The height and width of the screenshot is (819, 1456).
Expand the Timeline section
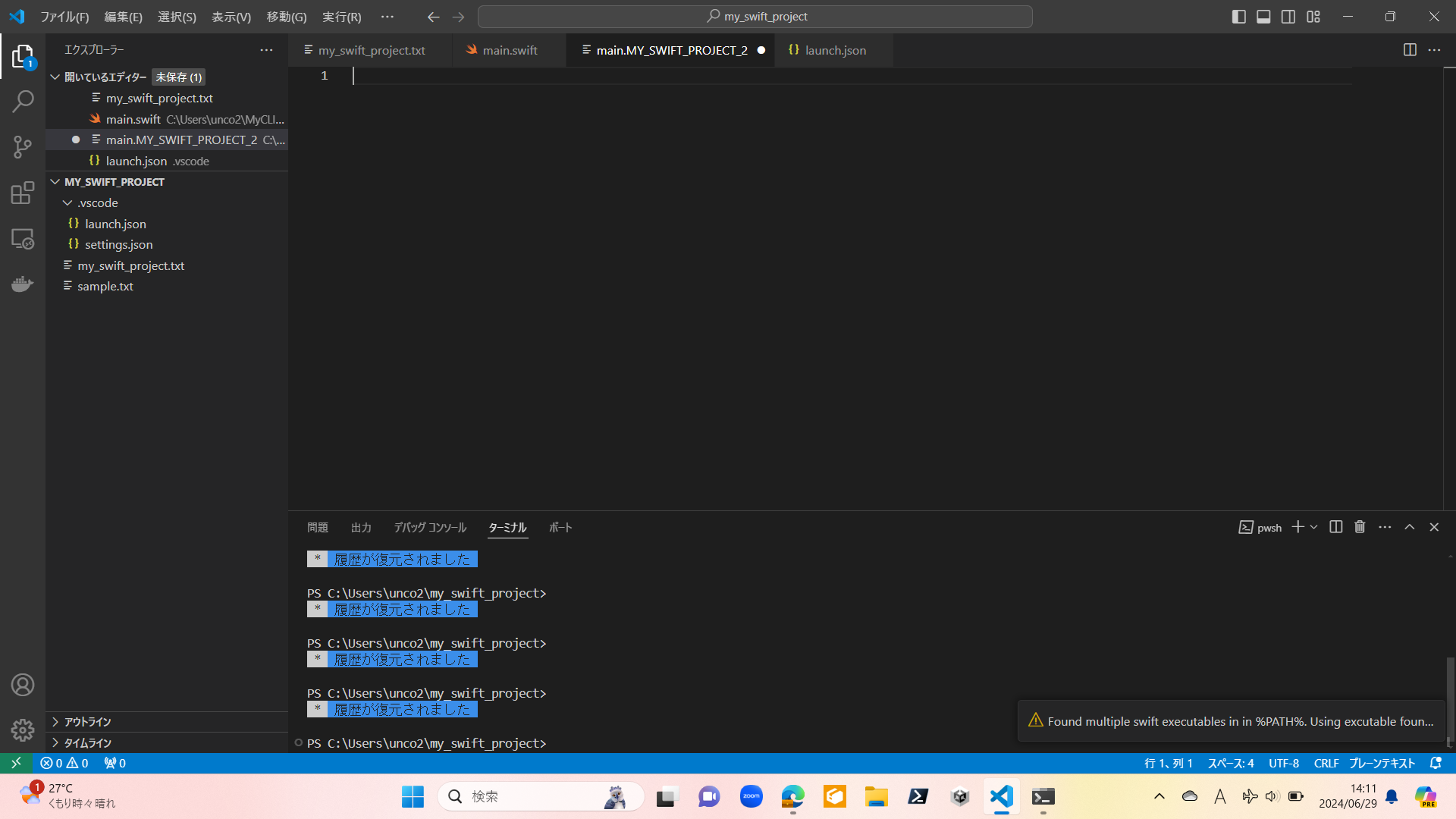click(55, 742)
